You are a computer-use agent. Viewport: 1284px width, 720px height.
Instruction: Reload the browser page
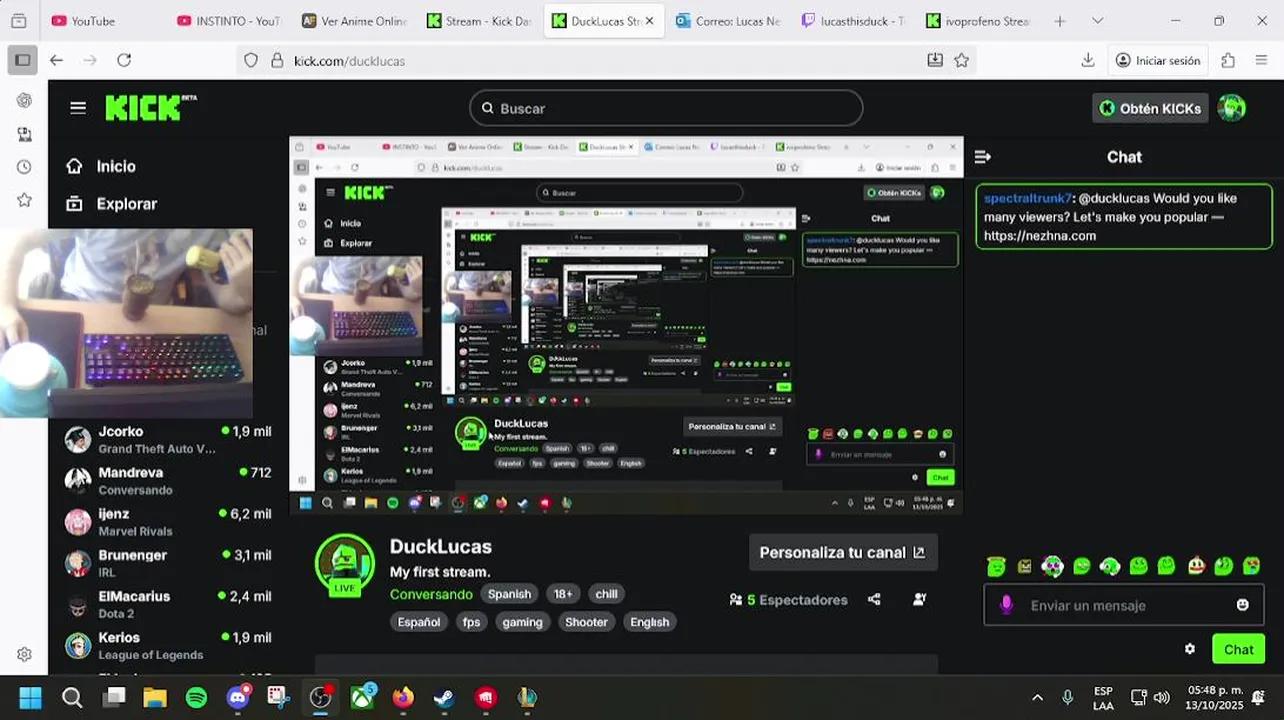pos(124,60)
